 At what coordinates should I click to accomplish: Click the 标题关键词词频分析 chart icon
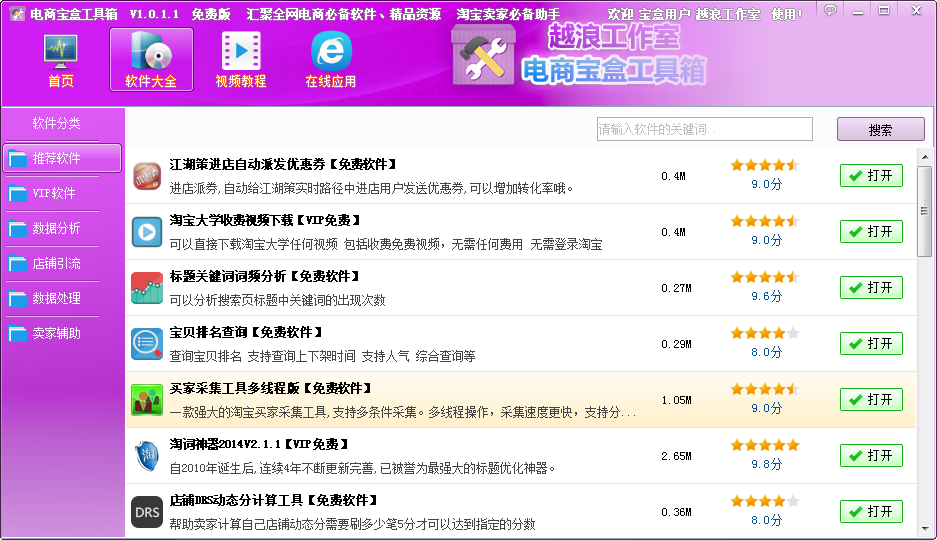click(146, 288)
